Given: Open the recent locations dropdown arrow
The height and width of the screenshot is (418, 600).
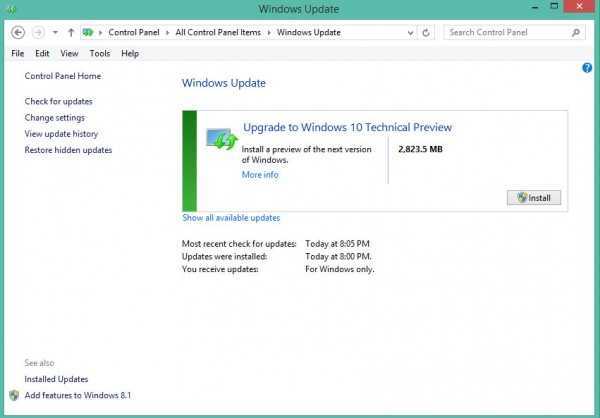Looking at the screenshot, I should [55, 33].
